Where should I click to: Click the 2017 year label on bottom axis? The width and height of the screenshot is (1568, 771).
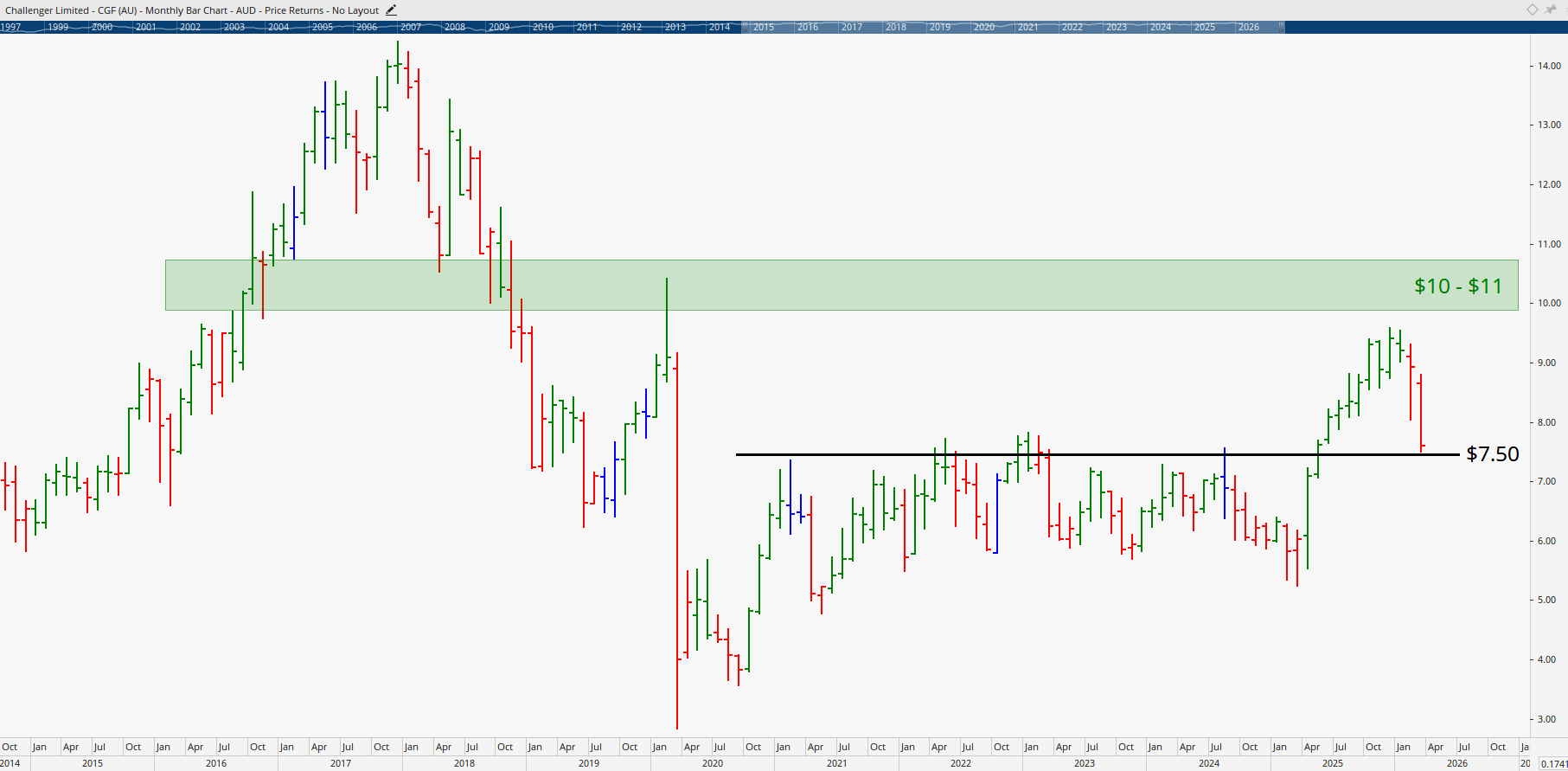(x=340, y=763)
